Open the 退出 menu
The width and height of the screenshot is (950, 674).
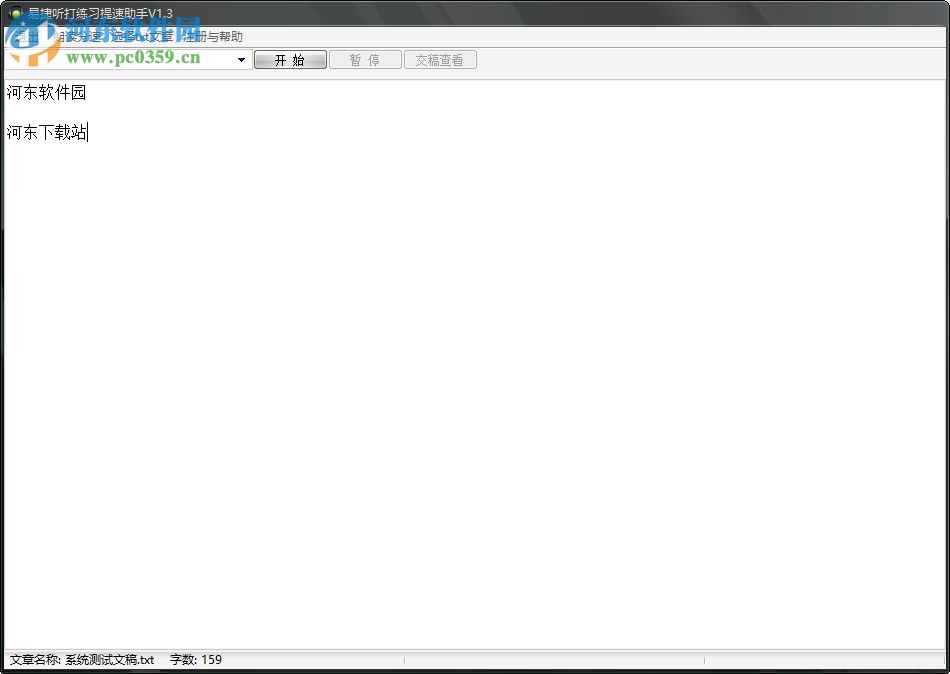tap(25, 37)
